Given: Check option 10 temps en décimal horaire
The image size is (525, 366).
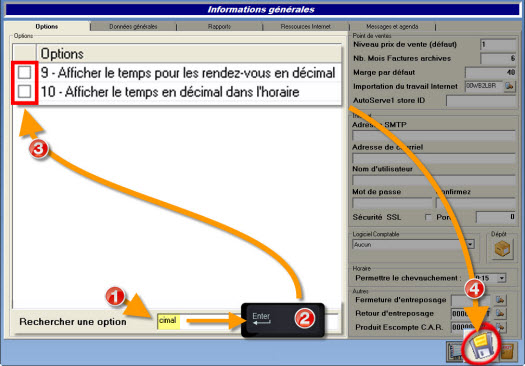Looking at the screenshot, I should (24, 91).
